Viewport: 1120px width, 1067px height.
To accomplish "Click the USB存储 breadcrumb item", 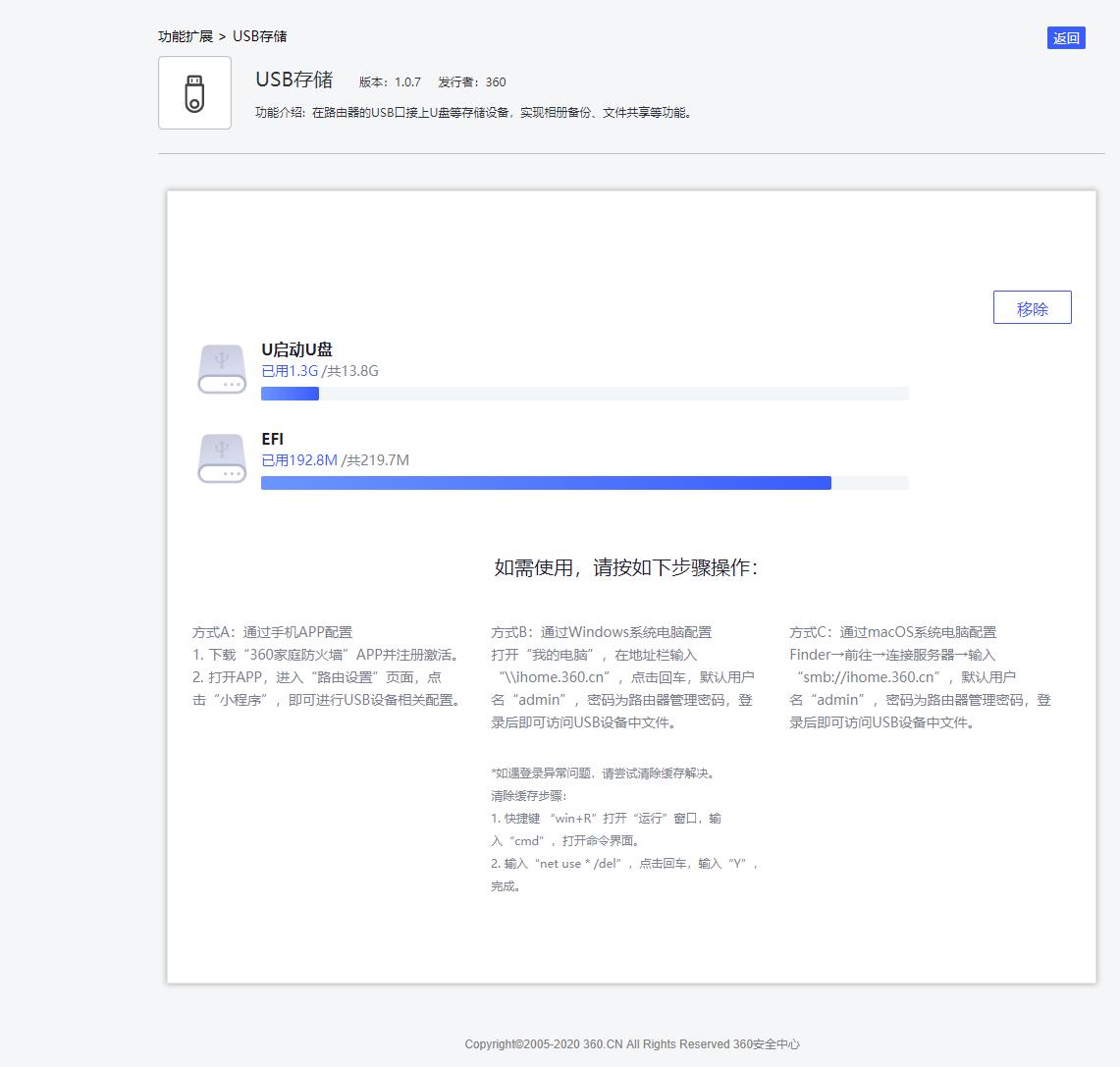I will (255, 36).
